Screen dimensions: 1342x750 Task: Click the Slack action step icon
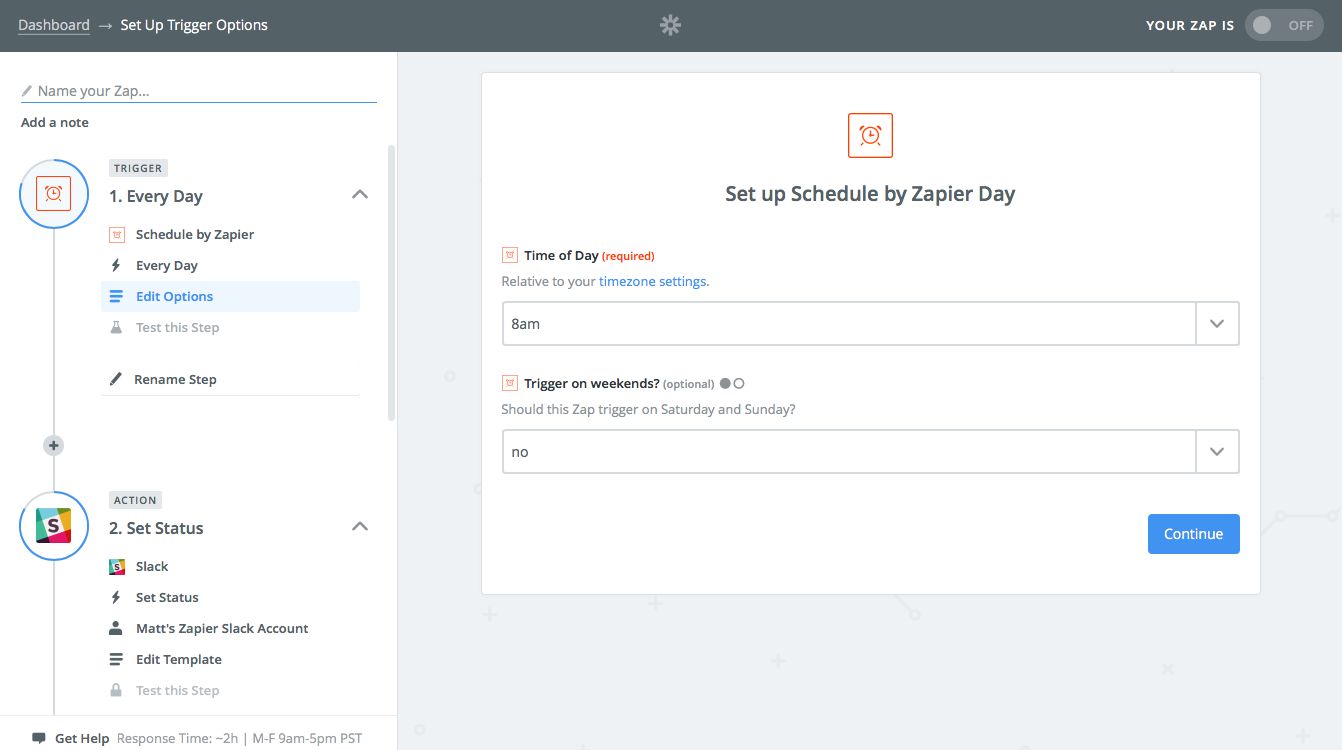pos(54,526)
